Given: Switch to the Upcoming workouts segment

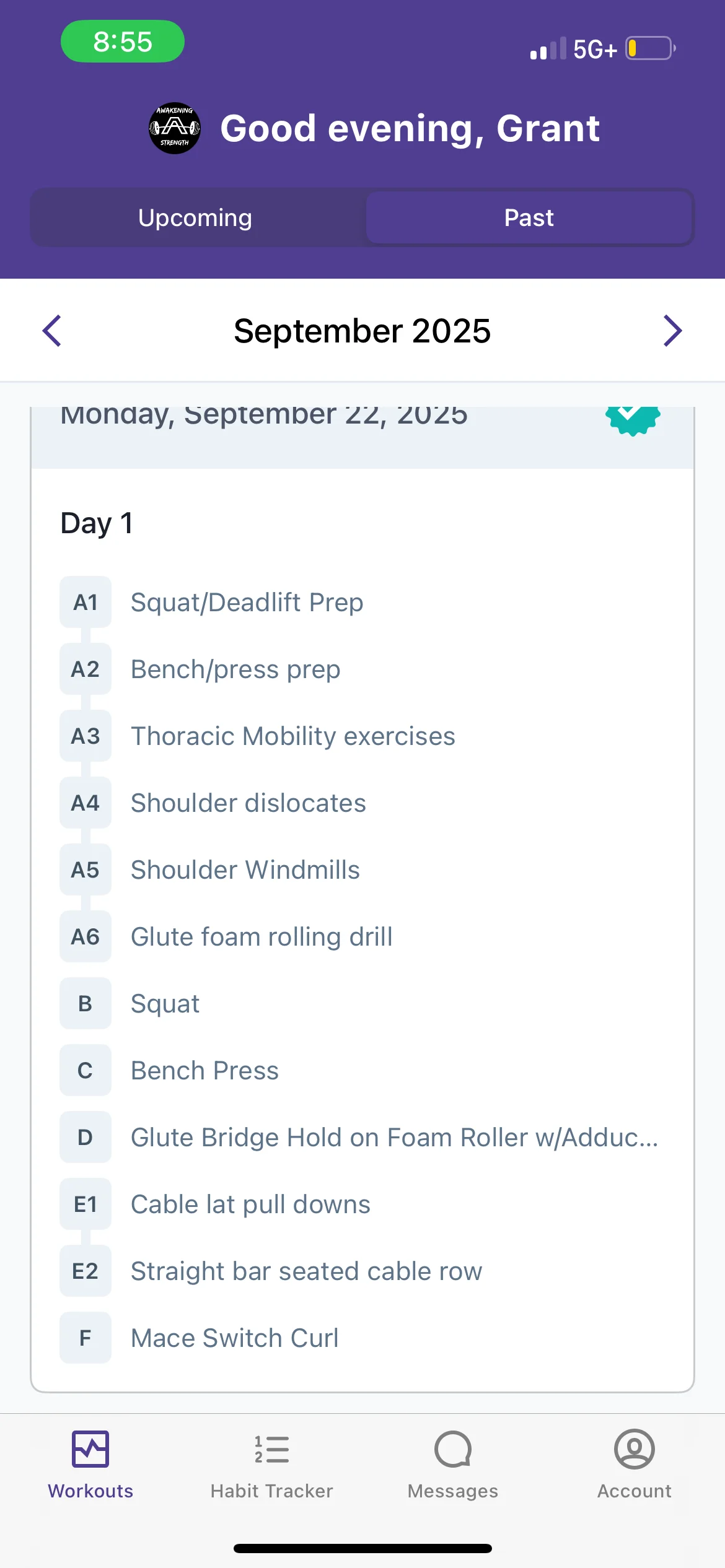Looking at the screenshot, I should (x=195, y=217).
